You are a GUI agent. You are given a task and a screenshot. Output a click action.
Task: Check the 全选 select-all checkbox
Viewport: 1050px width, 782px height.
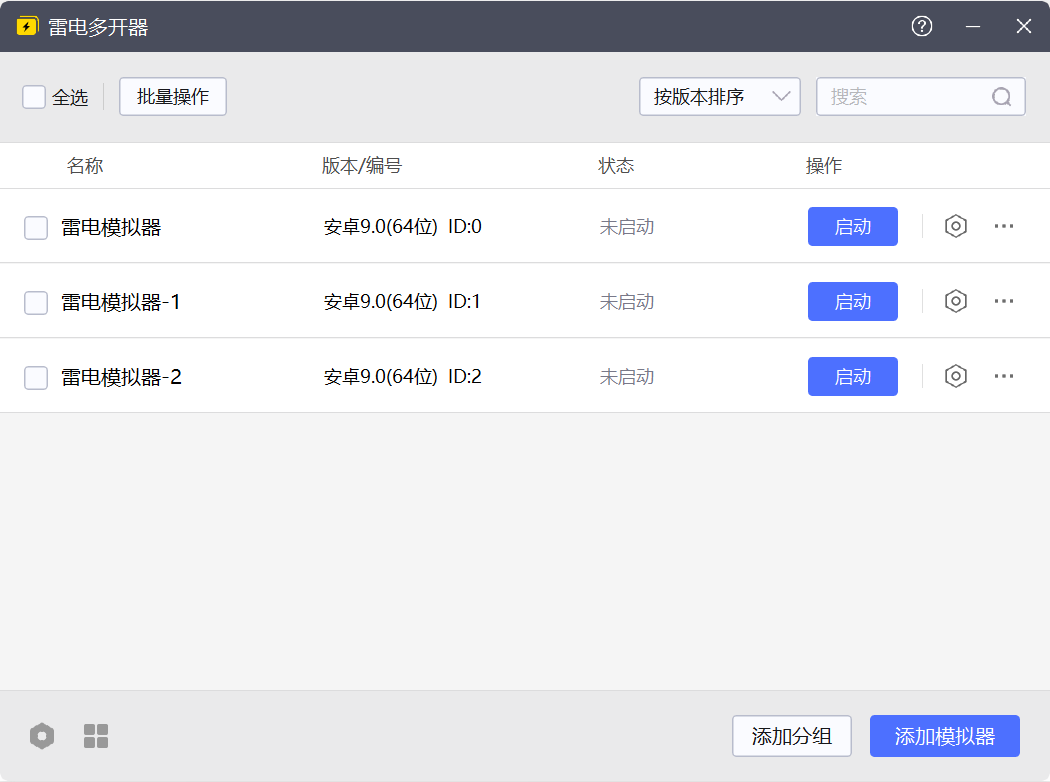click(x=34, y=96)
